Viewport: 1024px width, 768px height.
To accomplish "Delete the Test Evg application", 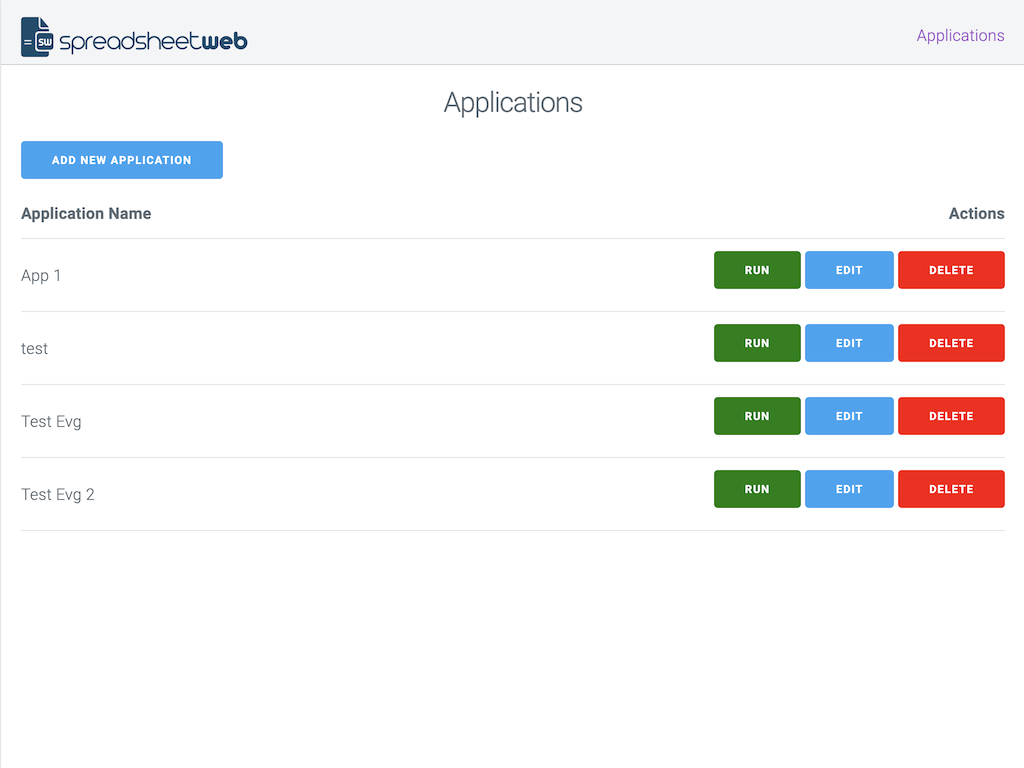I will [x=951, y=416].
